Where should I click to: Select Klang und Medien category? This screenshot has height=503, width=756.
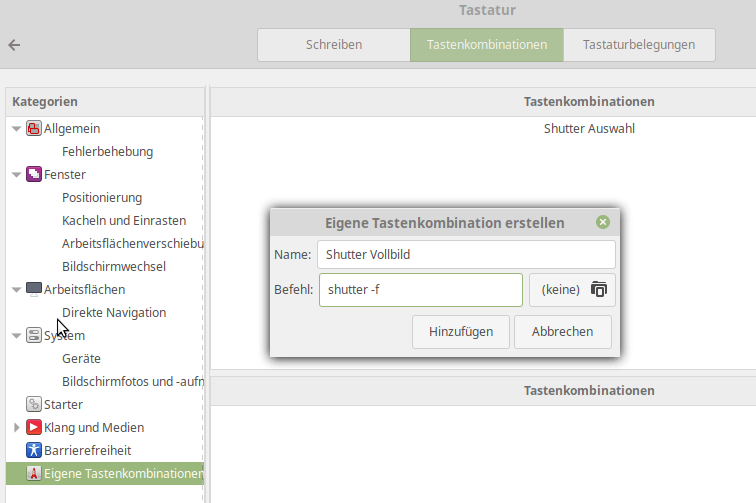(x=94, y=428)
